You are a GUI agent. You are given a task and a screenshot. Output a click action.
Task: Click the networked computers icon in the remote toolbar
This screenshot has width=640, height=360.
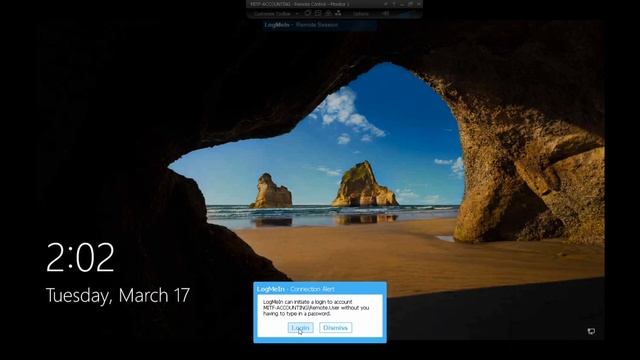[338, 13]
